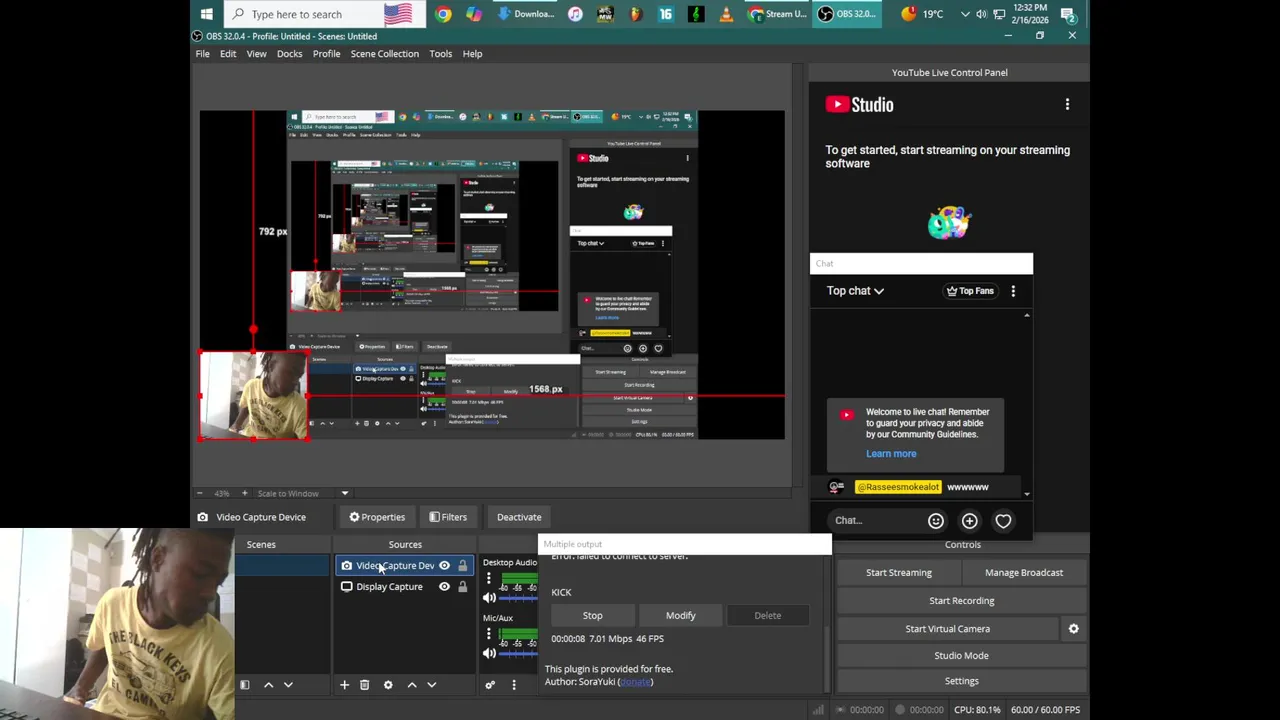Click Start Streaming button
The height and width of the screenshot is (720, 1280).
899,573
